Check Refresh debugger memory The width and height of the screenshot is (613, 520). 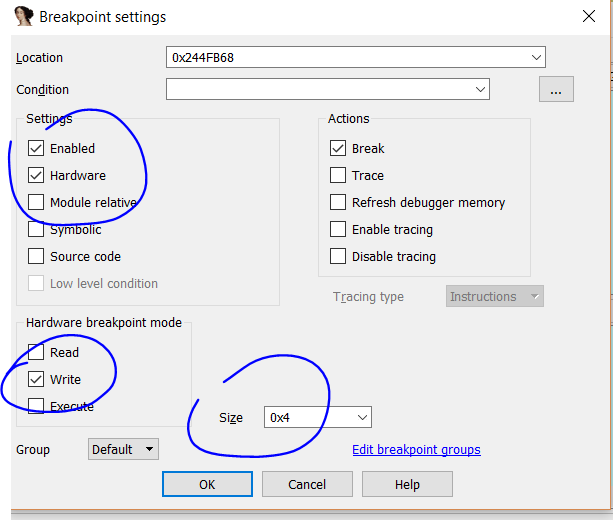(x=339, y=203)
